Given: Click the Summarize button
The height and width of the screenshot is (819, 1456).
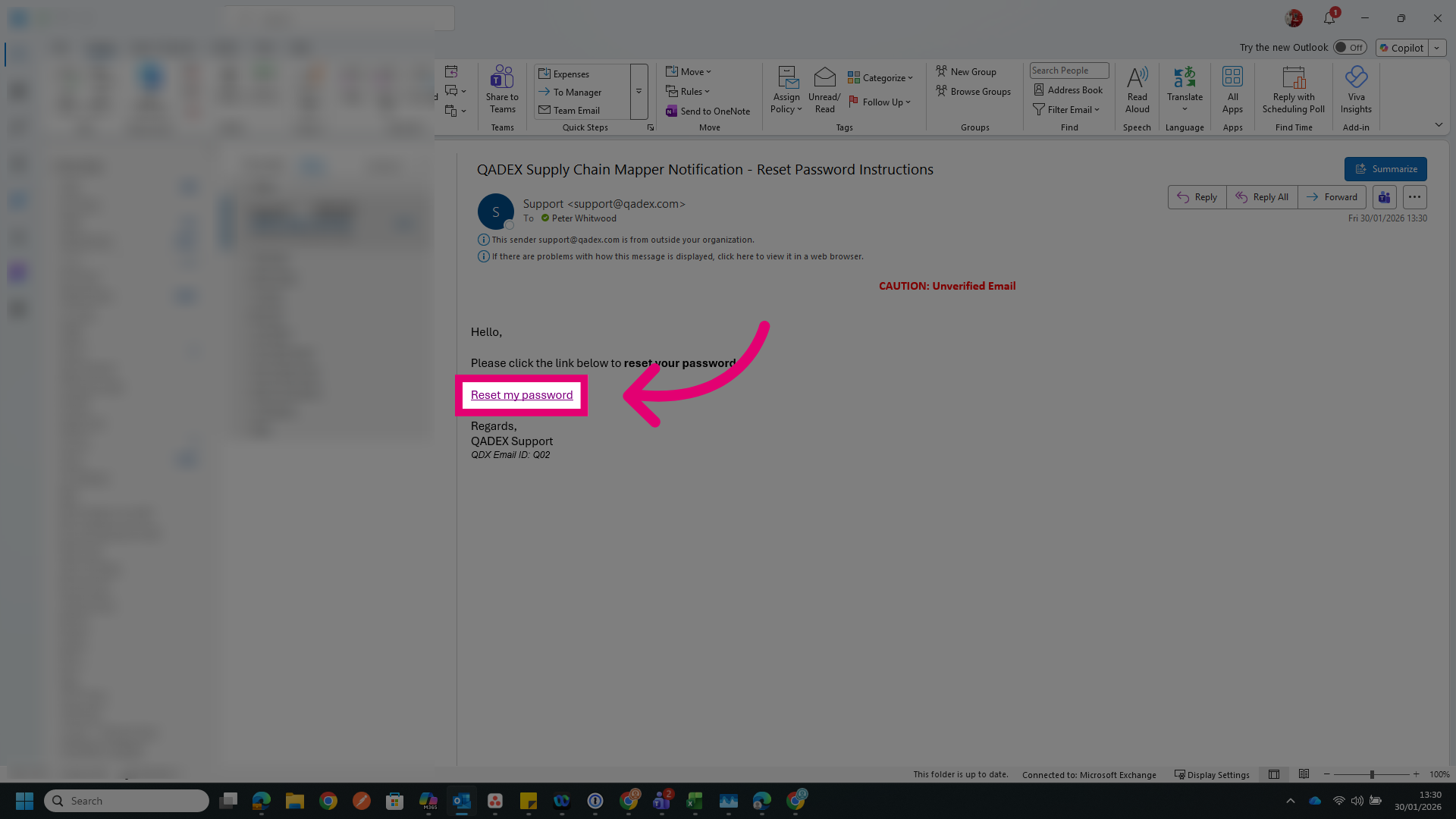Looking at the screenshot, I should click(x=1385, y=169).
